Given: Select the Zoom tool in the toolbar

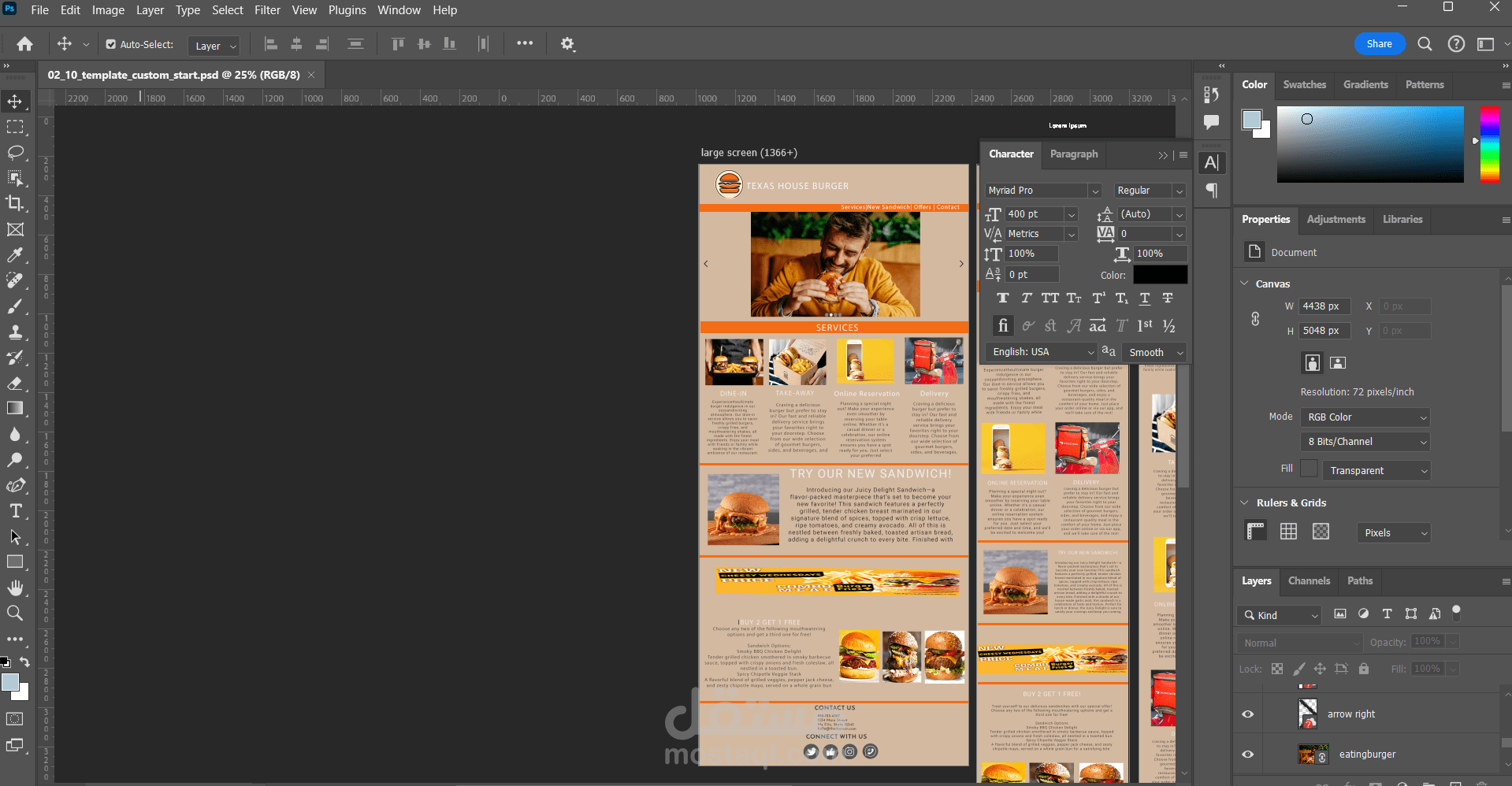Looking at the screenshot, I should pyautogui.click(x=15, y=613).
